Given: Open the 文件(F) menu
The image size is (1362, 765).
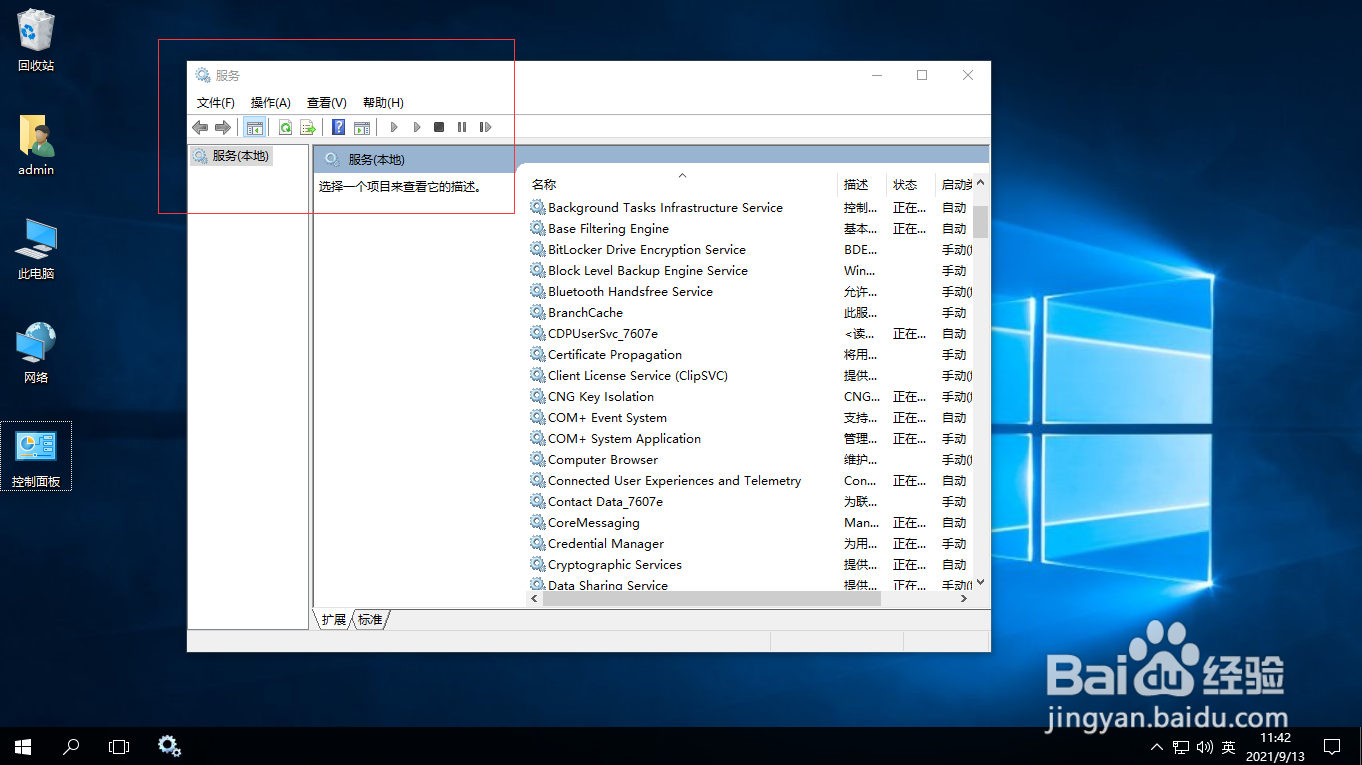Looking at the screenshot, I should [x=216, y=103].
